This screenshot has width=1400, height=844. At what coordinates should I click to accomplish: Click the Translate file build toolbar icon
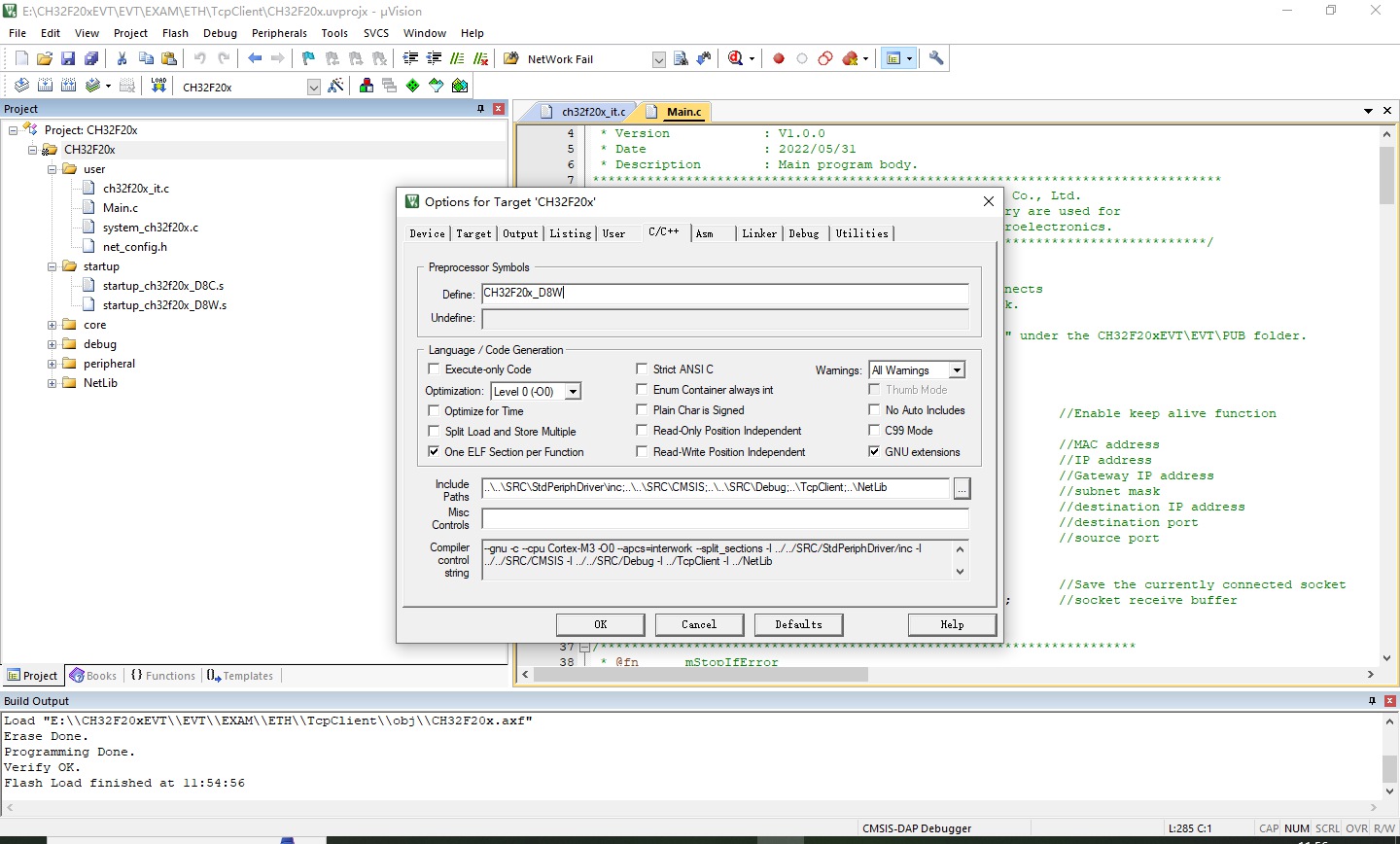pyautogui.click(x=21, y=86)
